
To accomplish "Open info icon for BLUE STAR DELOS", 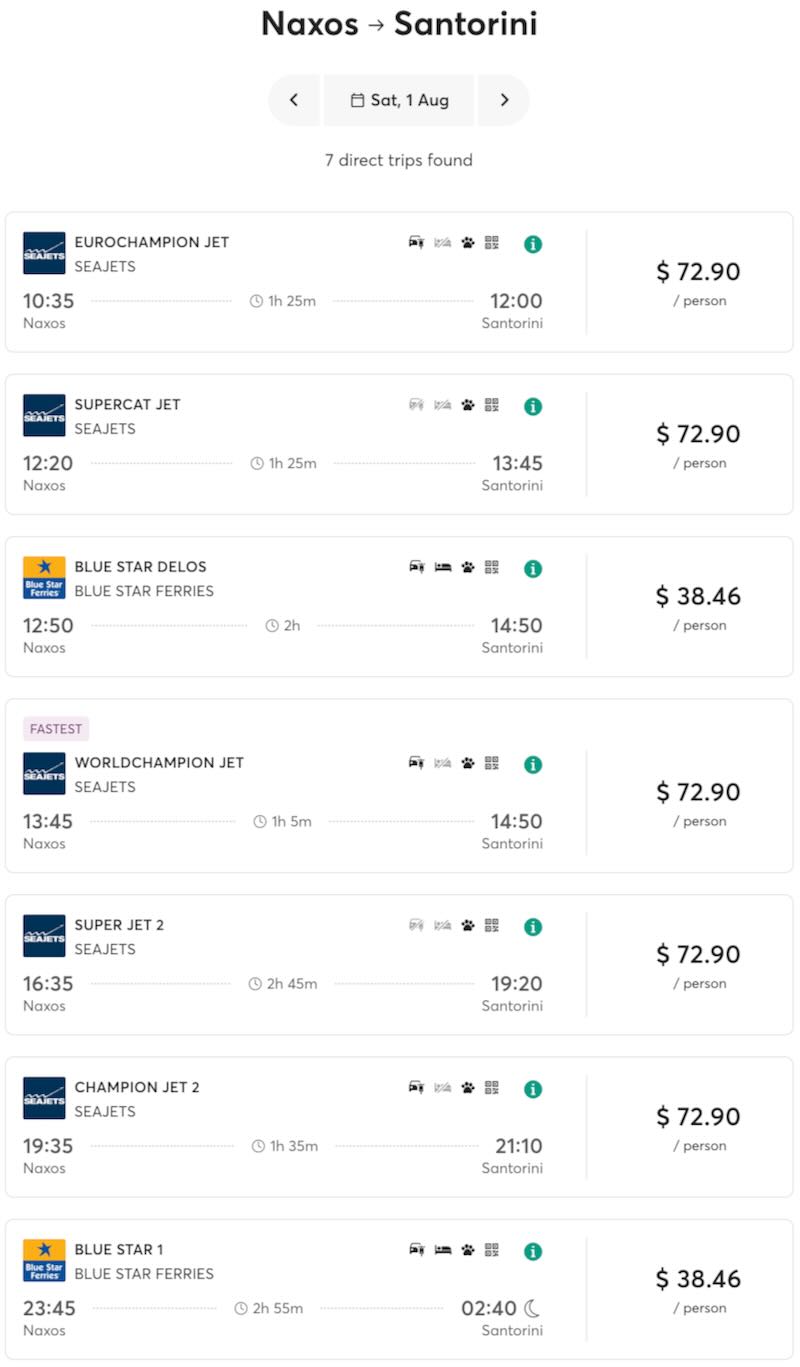I will pos(533,568).
